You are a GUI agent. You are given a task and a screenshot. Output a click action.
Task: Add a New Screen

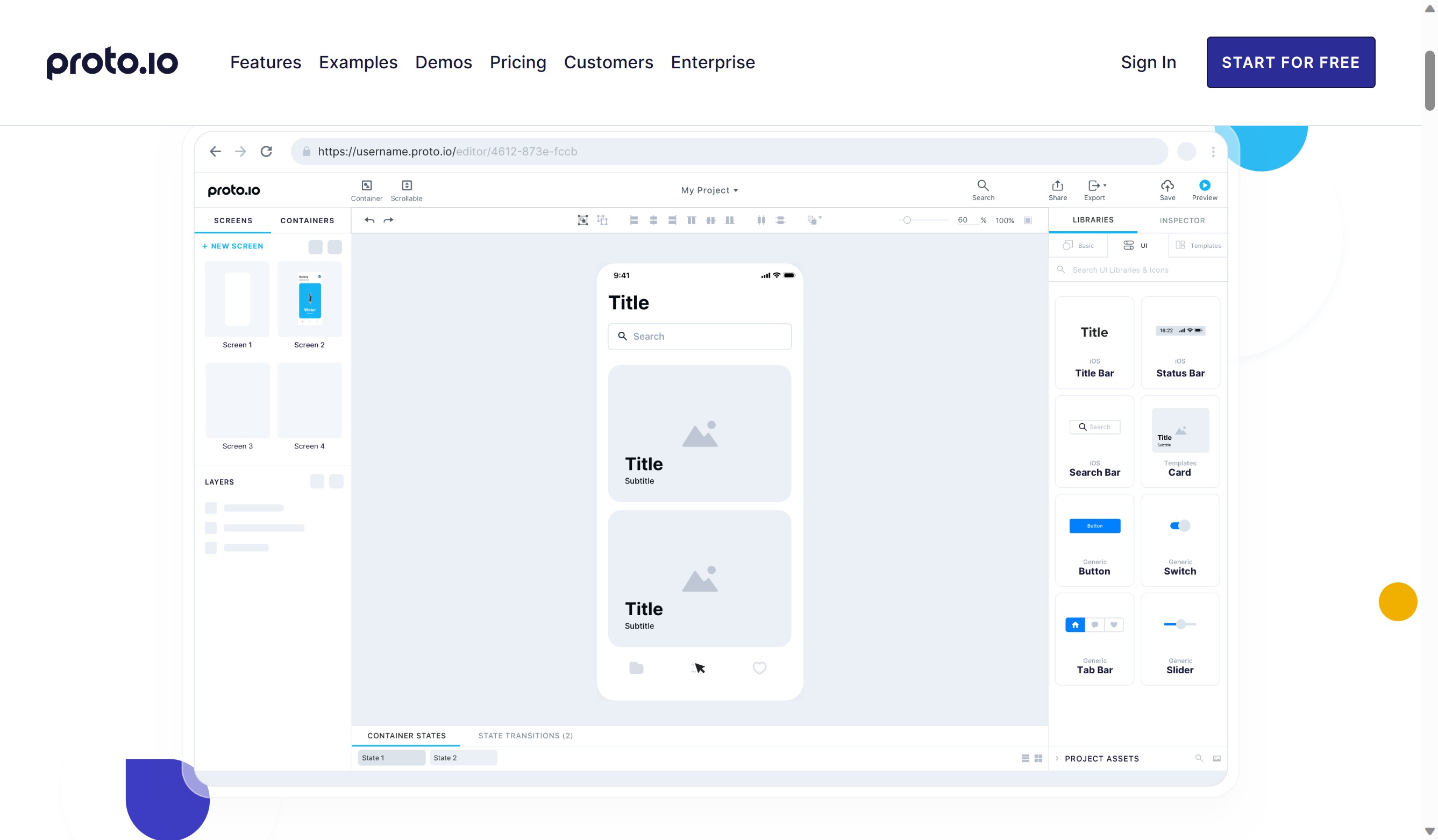232,246
